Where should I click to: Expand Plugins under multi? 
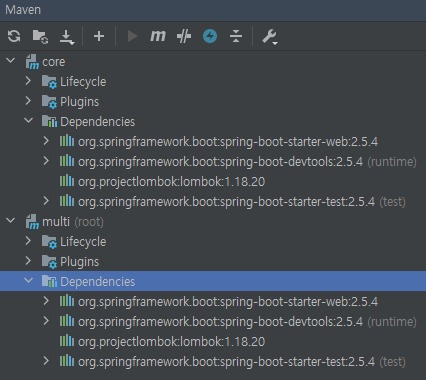28,261
